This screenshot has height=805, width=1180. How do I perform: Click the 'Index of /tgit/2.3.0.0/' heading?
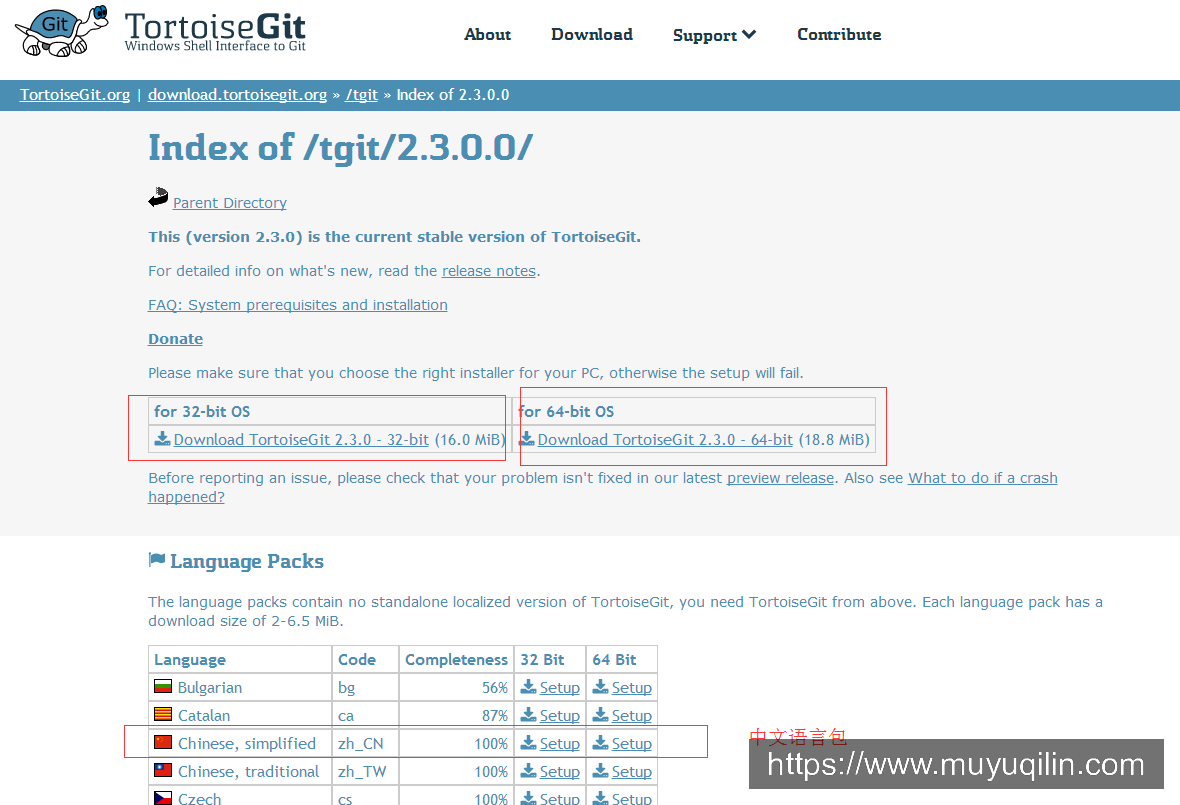coord(340,147)
